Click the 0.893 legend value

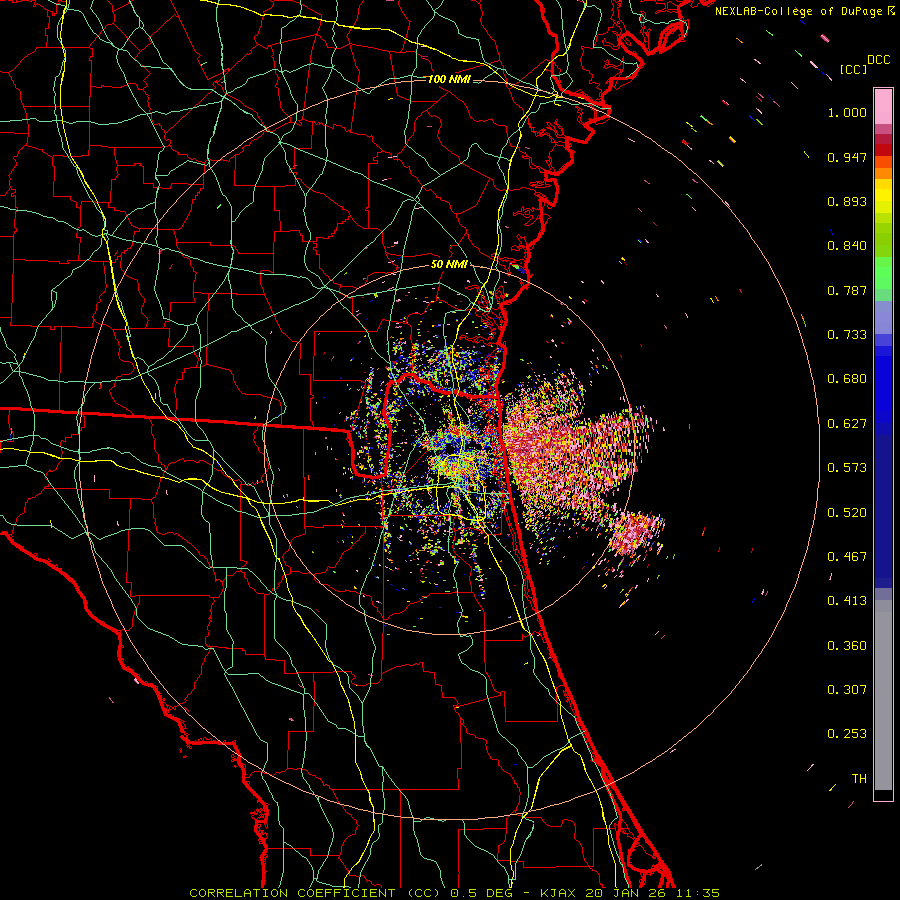(847, 201)
